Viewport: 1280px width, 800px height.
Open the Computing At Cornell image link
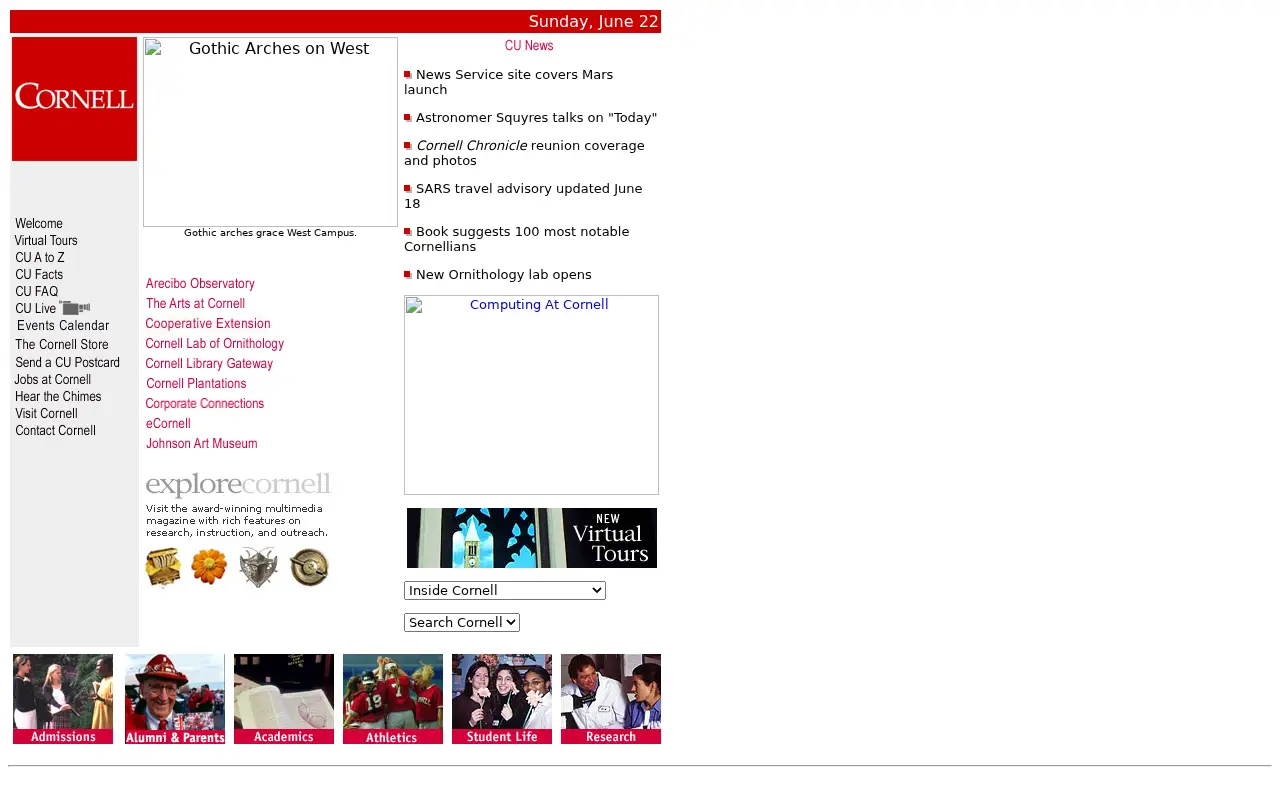(x=531, y=395)
